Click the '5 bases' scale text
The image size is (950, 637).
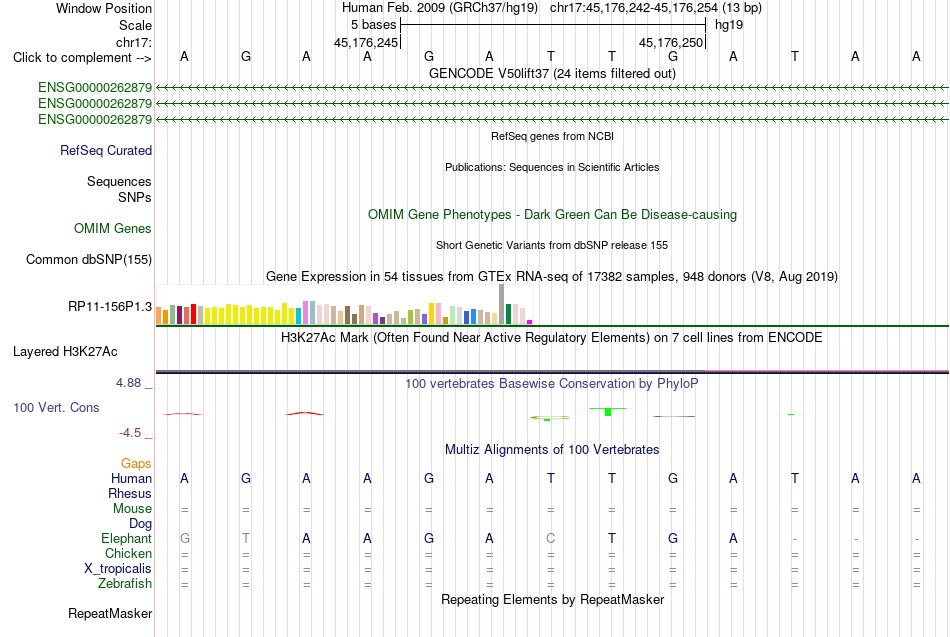coord(373,25)
